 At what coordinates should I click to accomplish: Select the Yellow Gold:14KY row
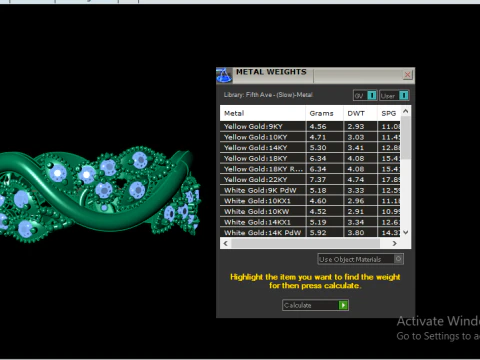(310, 148)
